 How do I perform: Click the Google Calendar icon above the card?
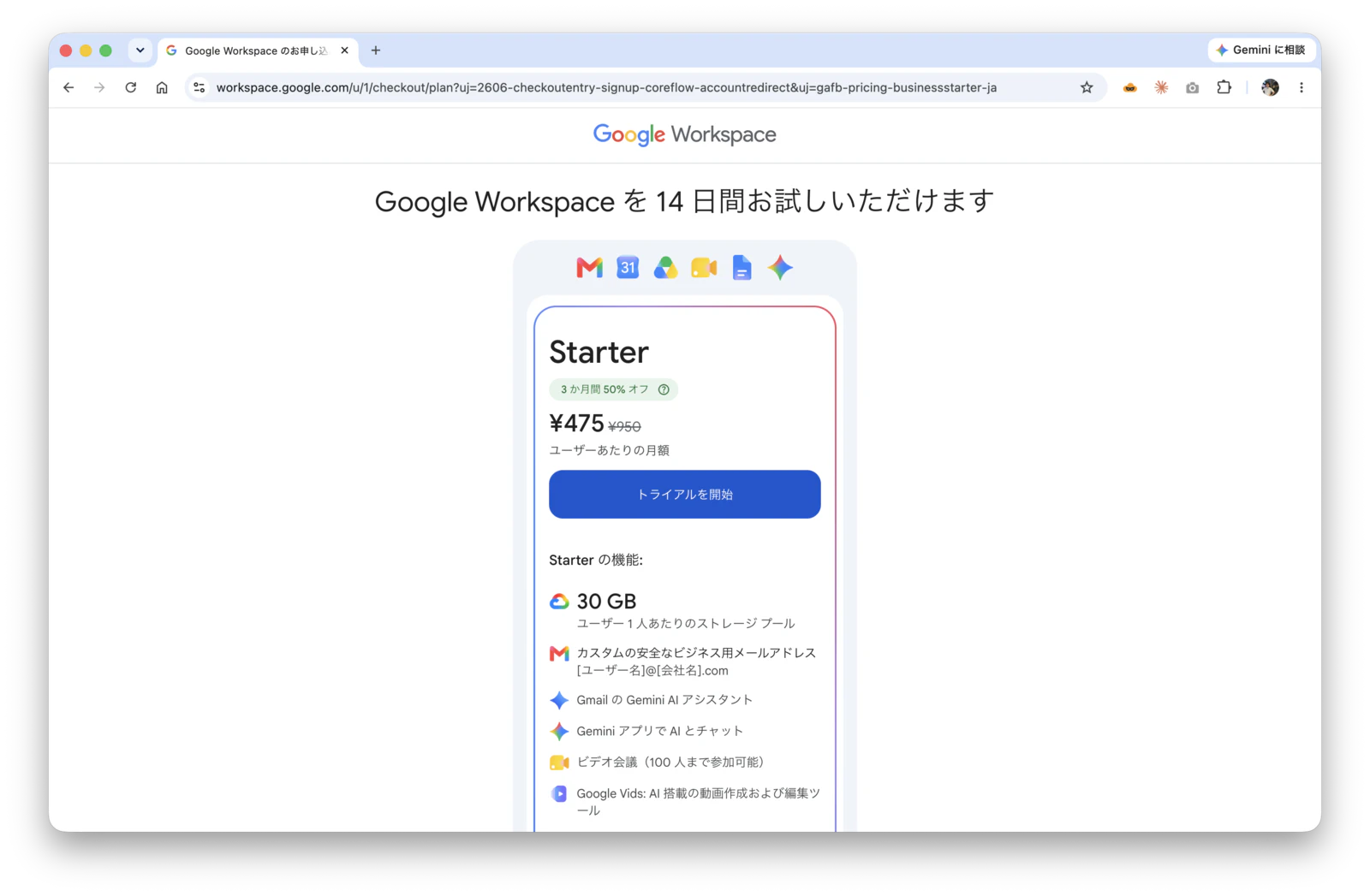628,268
